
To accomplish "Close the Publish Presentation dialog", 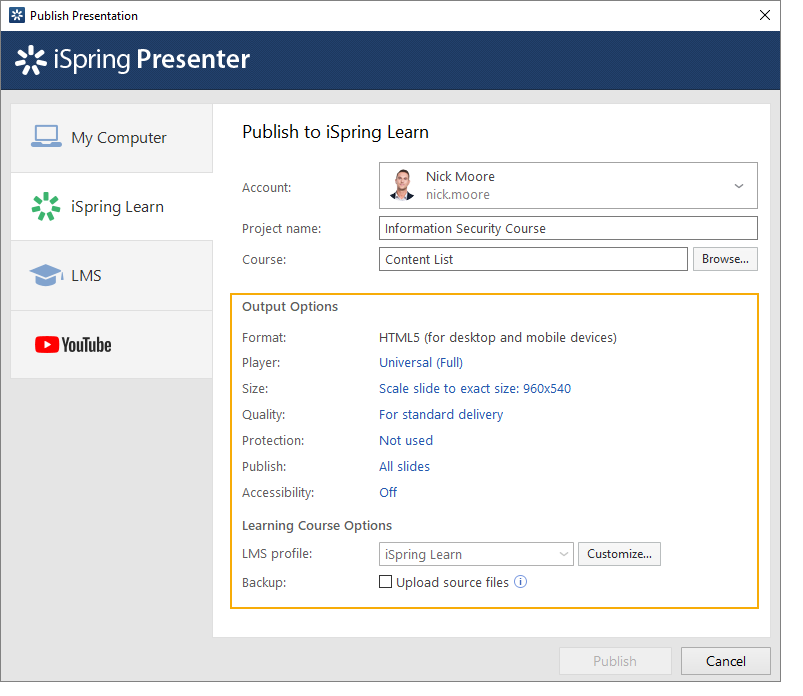I will point(765,15).
